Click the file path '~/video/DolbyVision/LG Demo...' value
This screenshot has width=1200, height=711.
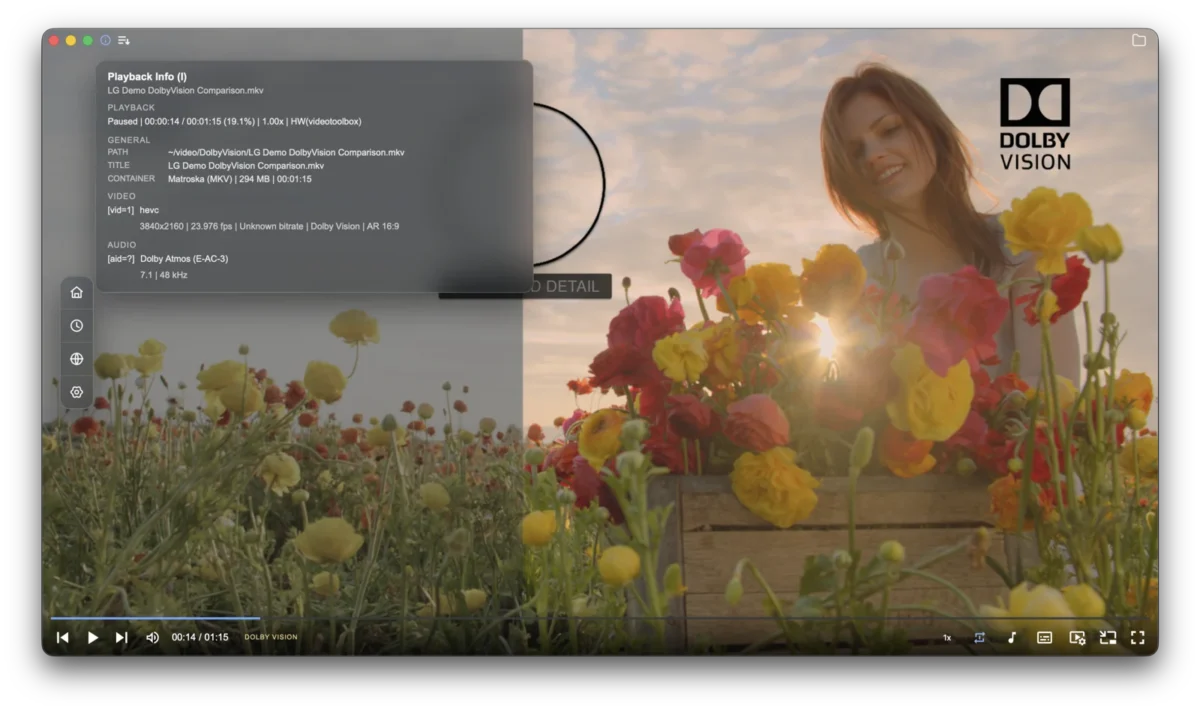[x=286, y=152]
